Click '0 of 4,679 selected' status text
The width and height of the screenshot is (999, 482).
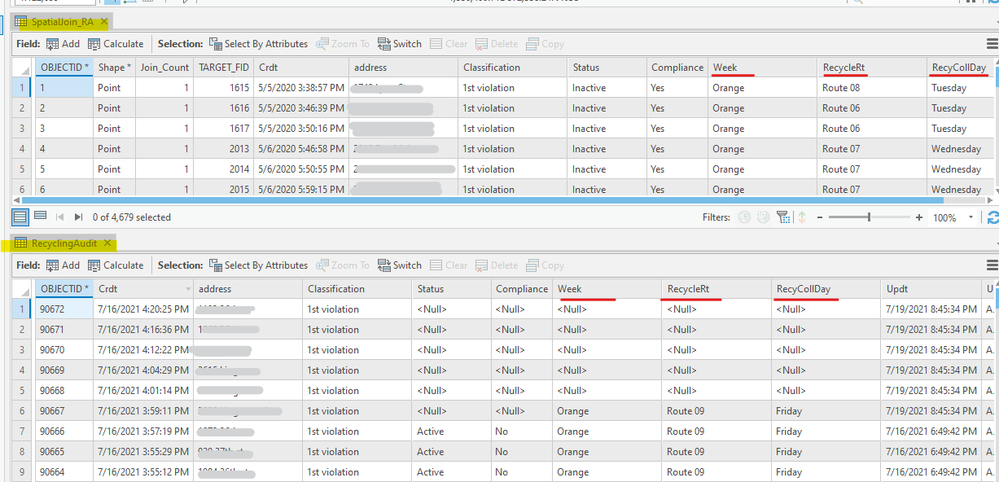coord(132,217)
